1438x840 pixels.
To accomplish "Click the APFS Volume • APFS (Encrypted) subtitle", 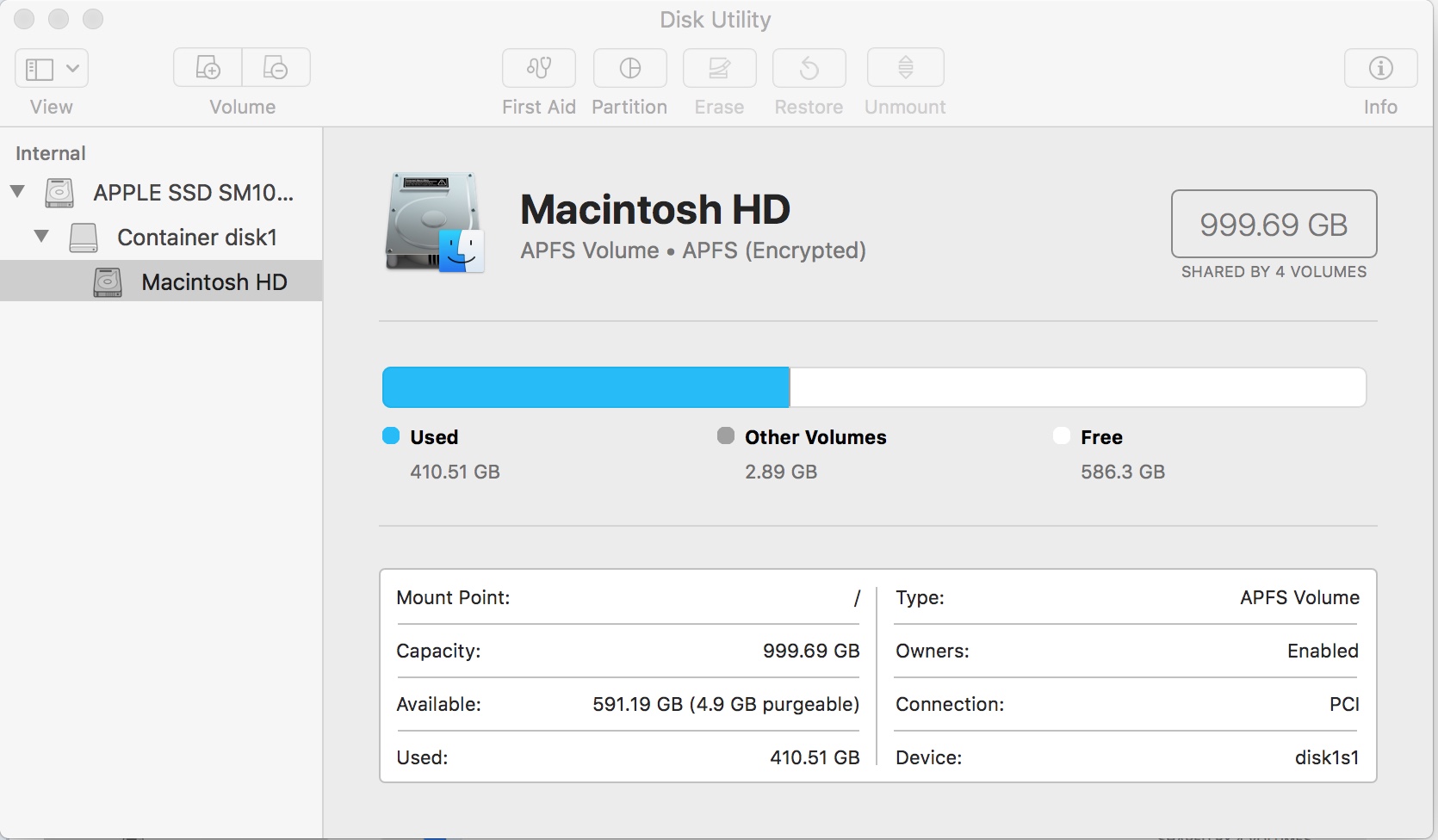I will [693, 250].
